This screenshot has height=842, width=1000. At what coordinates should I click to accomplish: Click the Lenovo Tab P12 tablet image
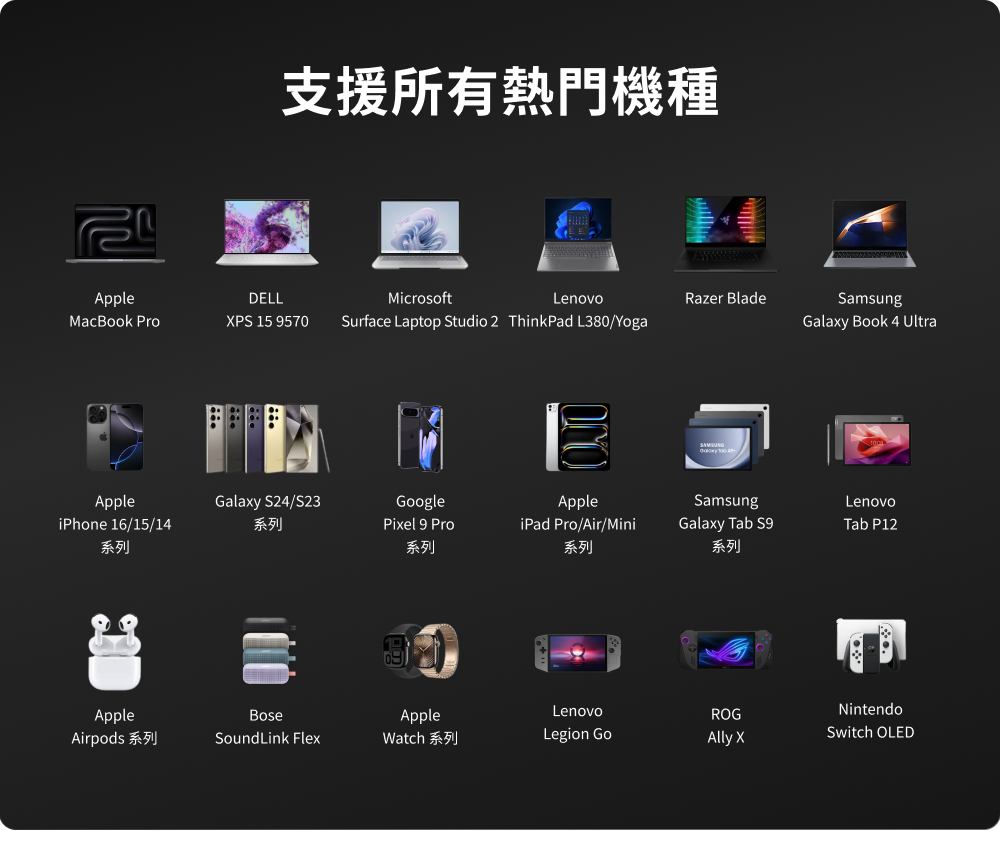pos(870,440)
